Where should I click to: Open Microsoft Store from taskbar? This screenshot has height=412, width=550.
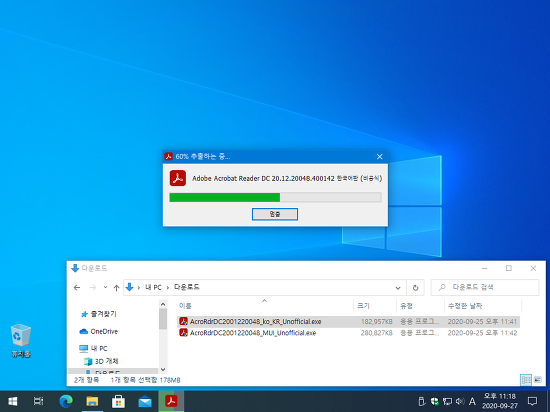[119, 401]
